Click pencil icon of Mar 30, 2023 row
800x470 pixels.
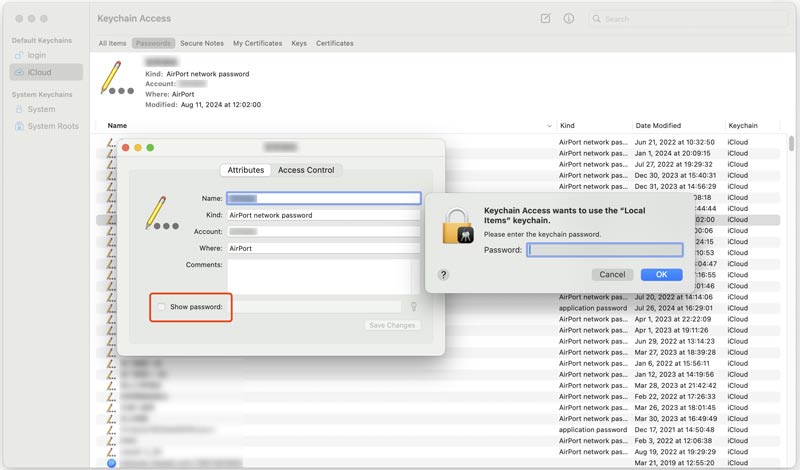(111, 418)
